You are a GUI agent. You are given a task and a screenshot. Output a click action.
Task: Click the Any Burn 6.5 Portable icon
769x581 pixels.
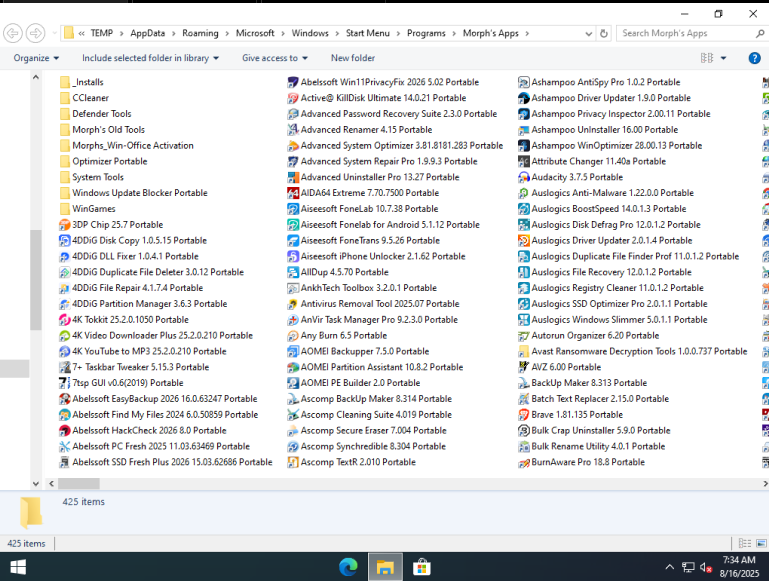(x=293, y=336)
